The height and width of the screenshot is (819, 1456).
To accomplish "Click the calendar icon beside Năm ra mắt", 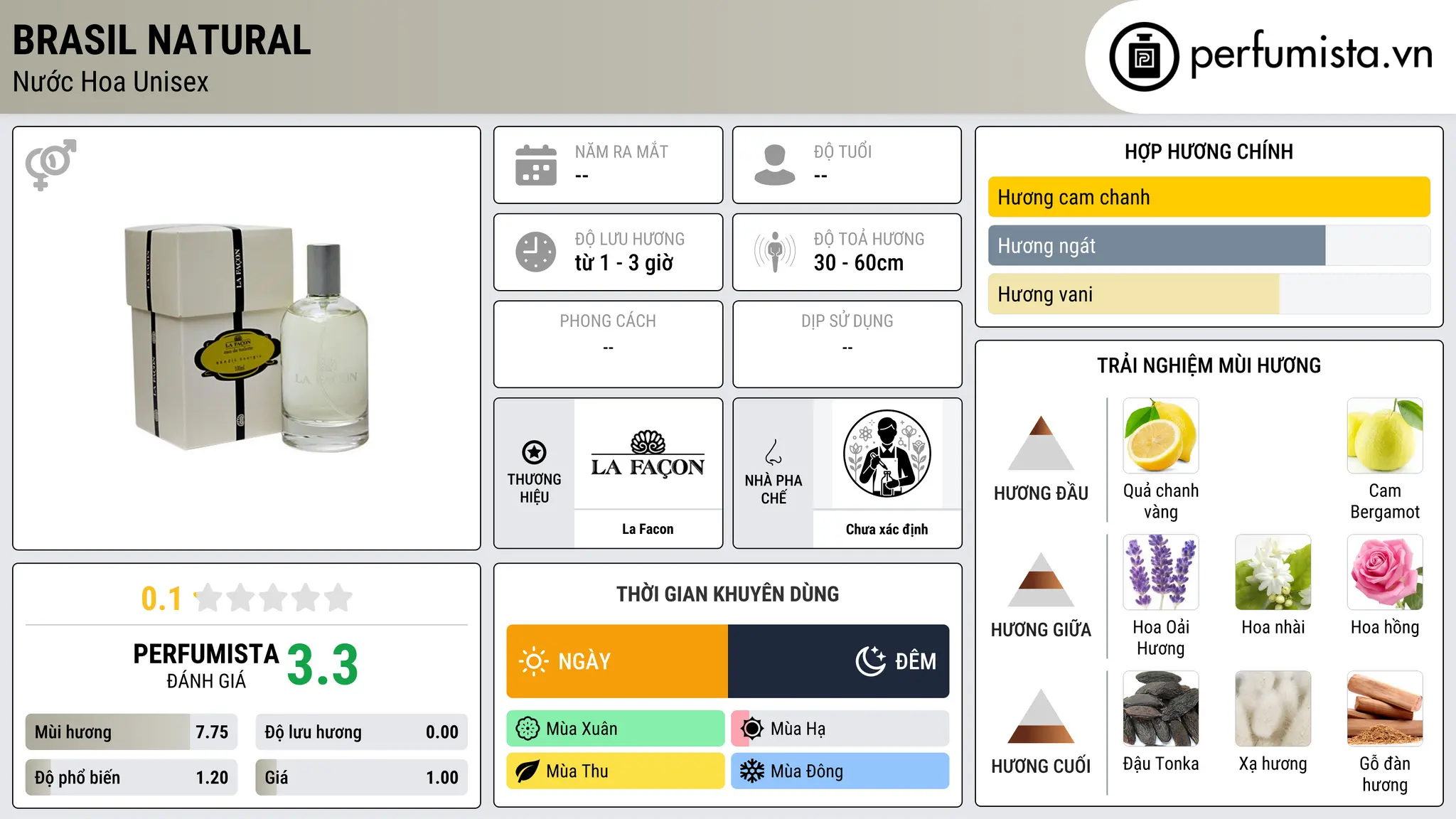I will tap(536, 165).
